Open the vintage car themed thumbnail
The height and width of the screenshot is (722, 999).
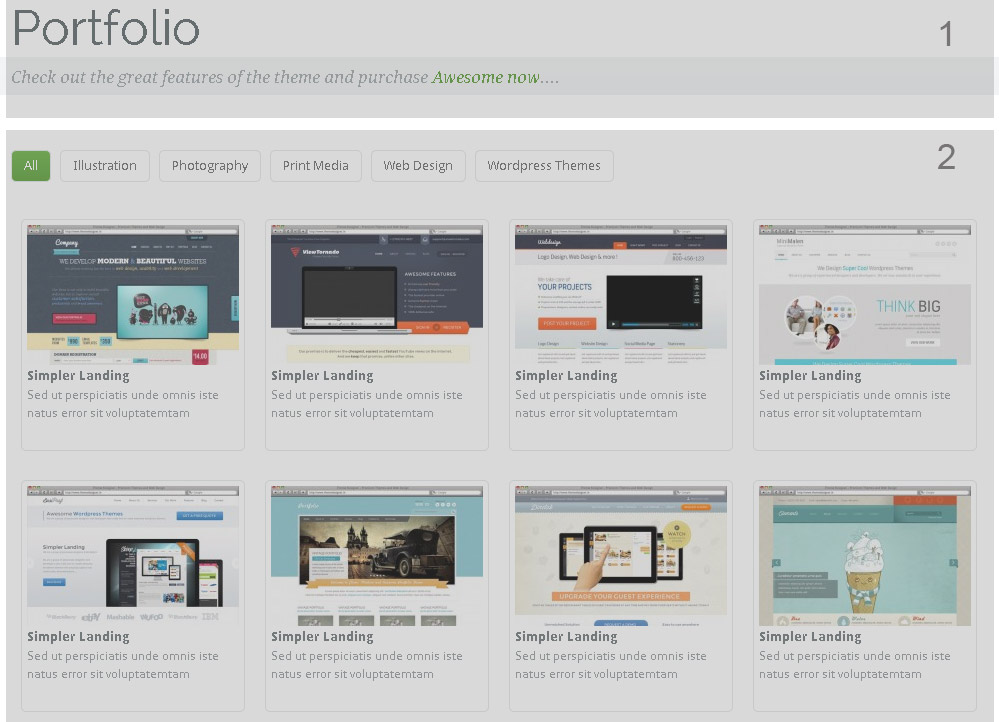pos(376,554)
